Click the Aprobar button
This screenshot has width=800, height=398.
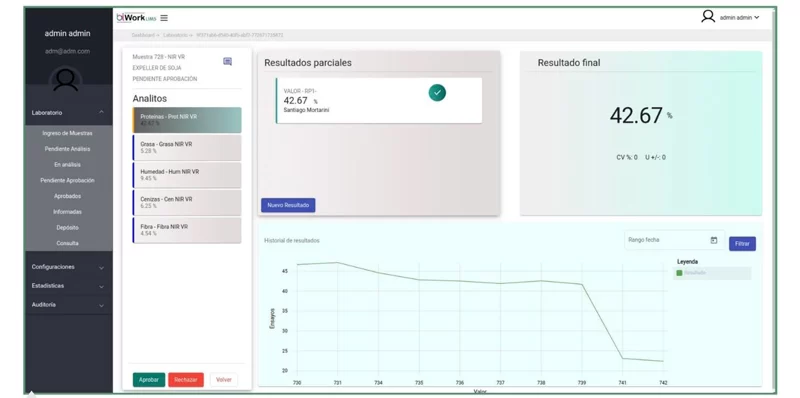[x=149, y=380]
